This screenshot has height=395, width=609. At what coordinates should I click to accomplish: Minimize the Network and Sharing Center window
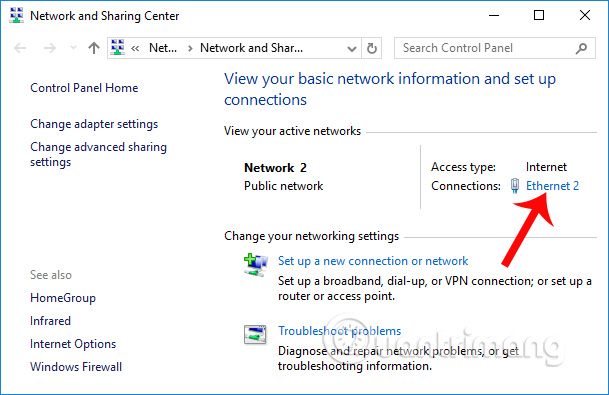coord(494,16)
